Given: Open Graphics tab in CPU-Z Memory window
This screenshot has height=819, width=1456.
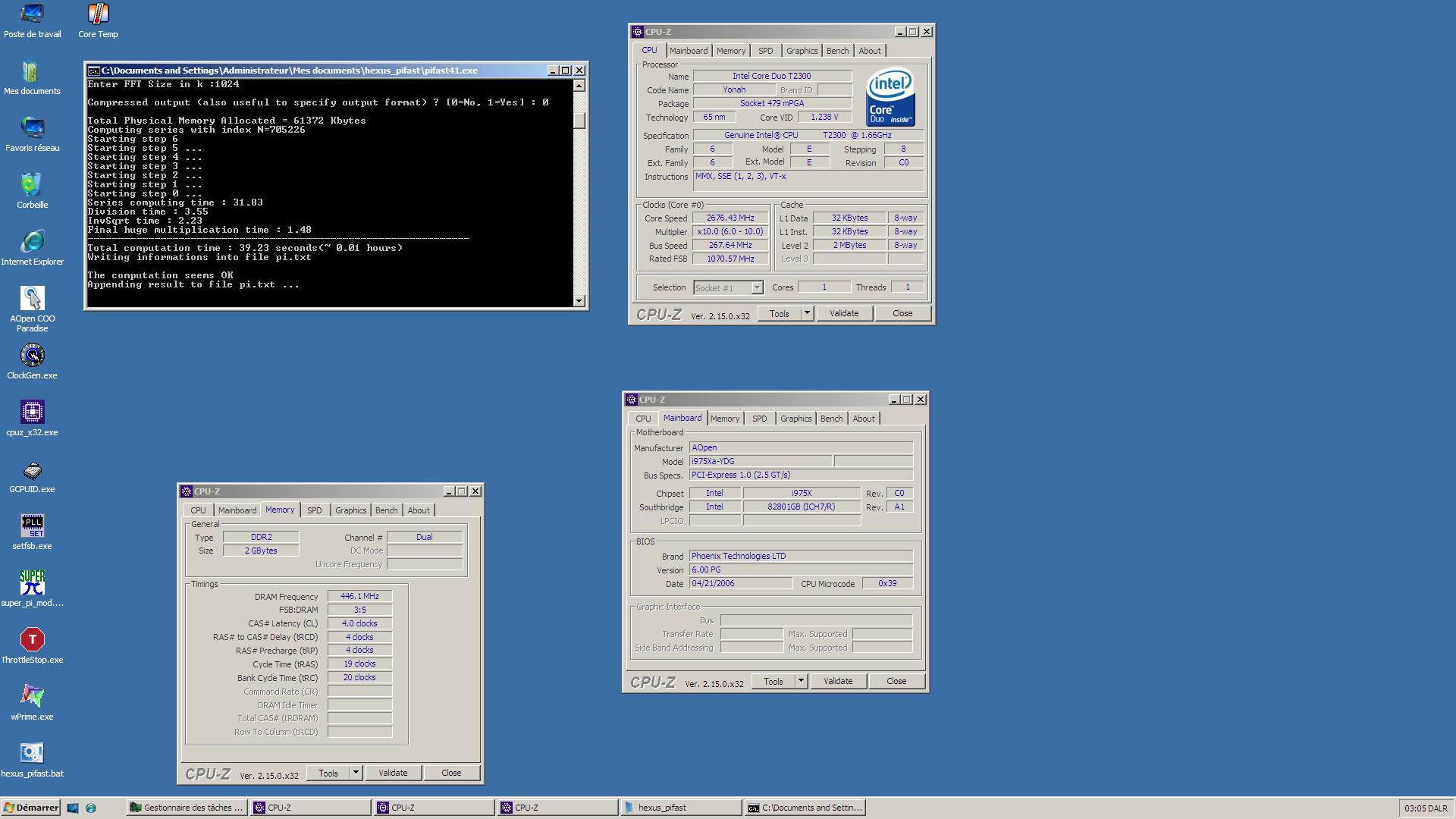Looking at the screenshot, I should pos(350,510).
